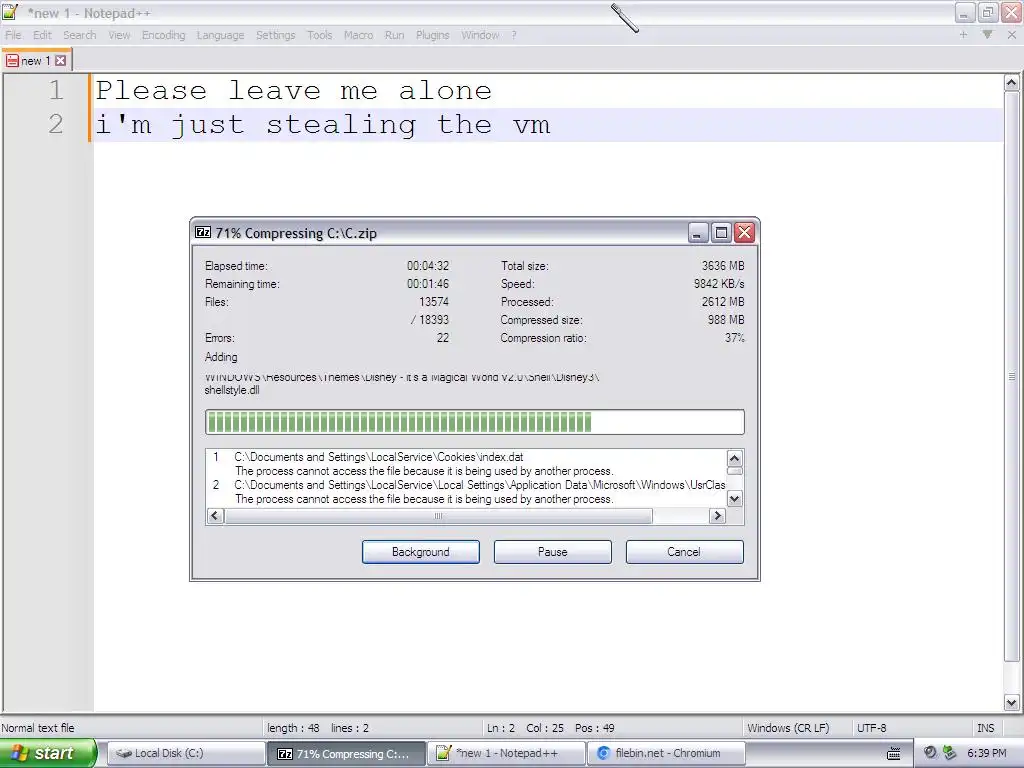
Task: Click the green system tray icon beside the clock
Action: click(949, 753)
